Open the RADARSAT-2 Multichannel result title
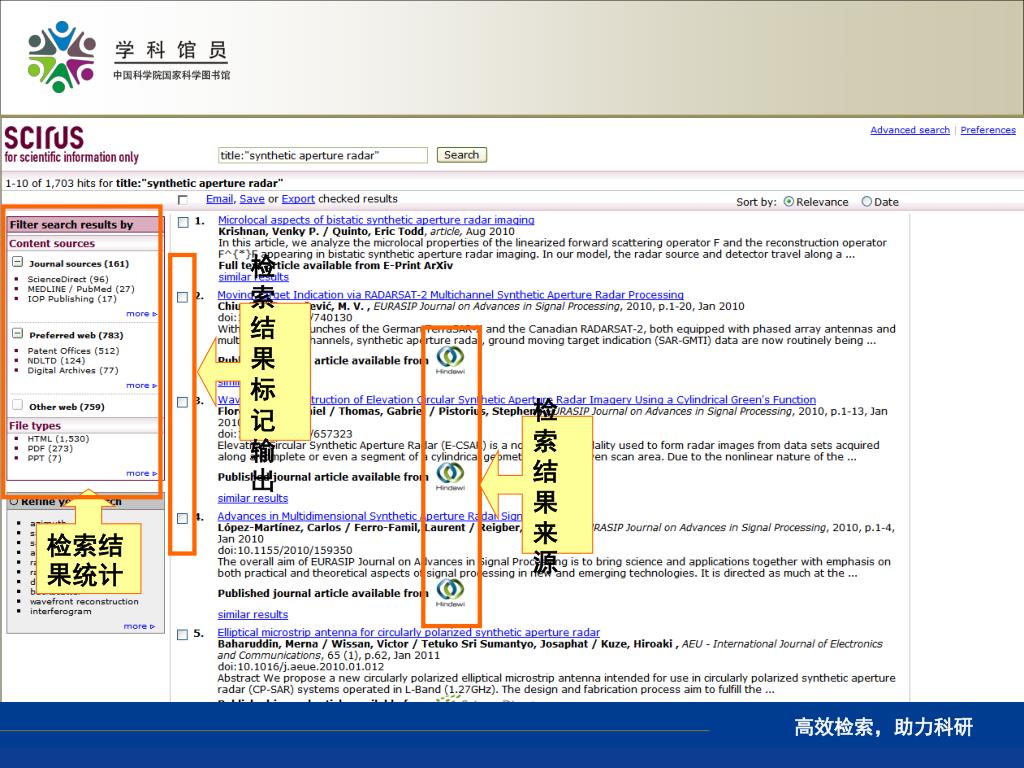This screenshot has height=768, width=1024. click(x=451, y=295)
